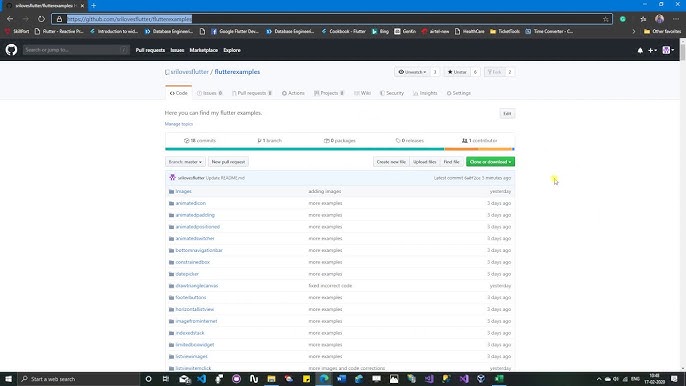Image resolution: width=686 pixels, height=386 pixels.
Task: Open the plus create-new dropdown
Action: [x=652, y=50]
